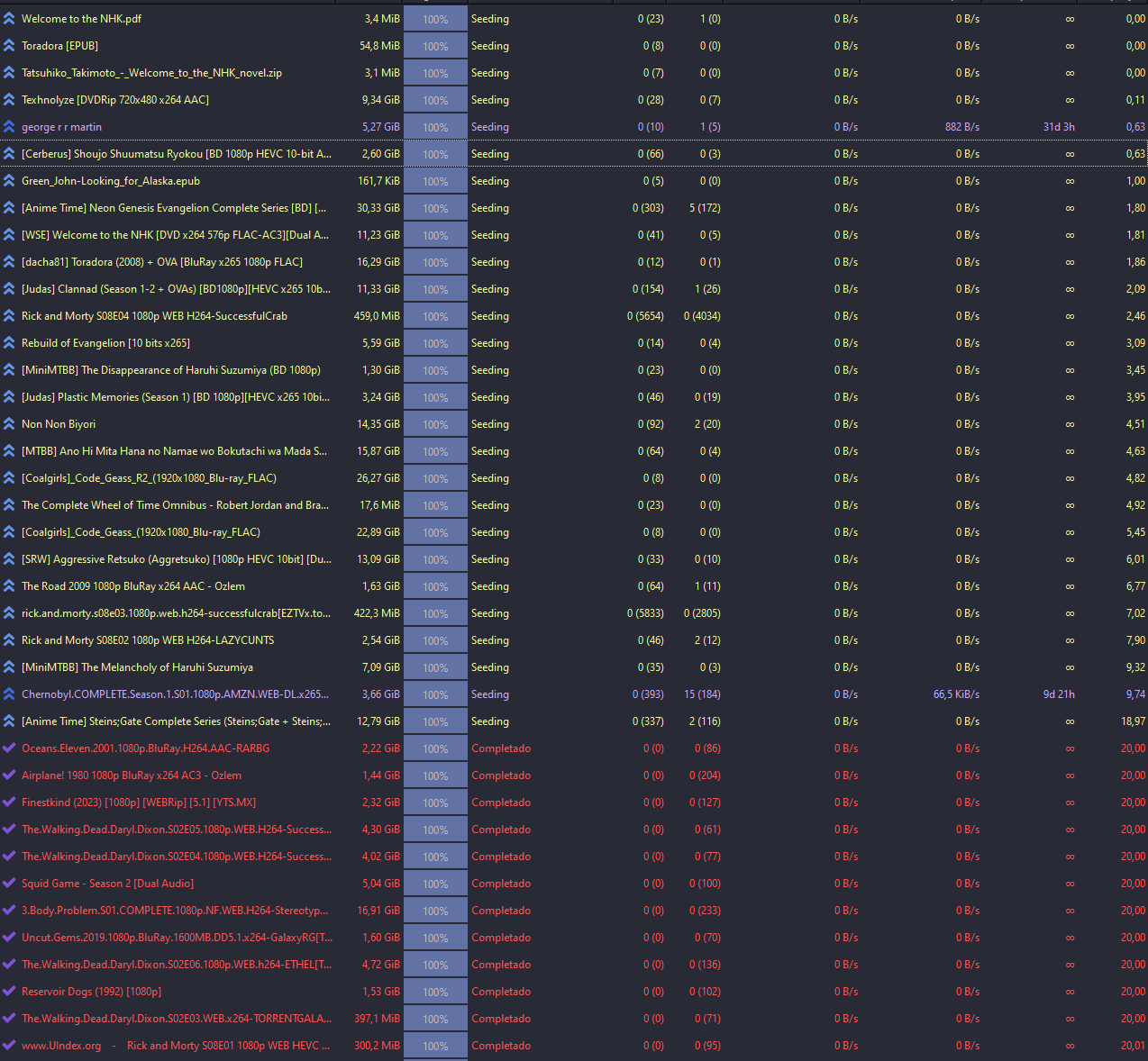Click checkmark icon beside Airplane! 1980
The width and height of the screenshot is (1148, 1061).
click(x=9, y=775)
